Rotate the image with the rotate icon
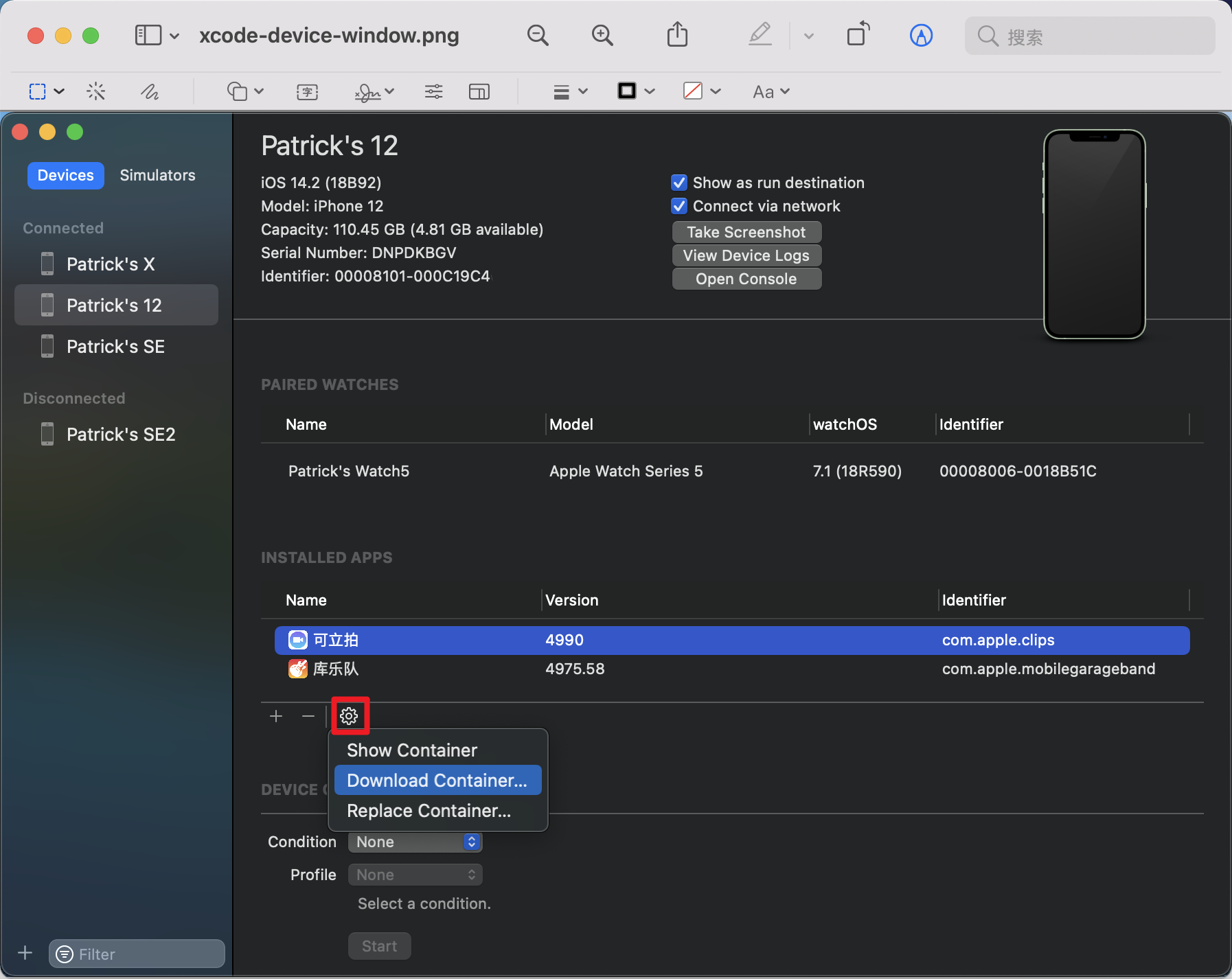 pos(858,34)
